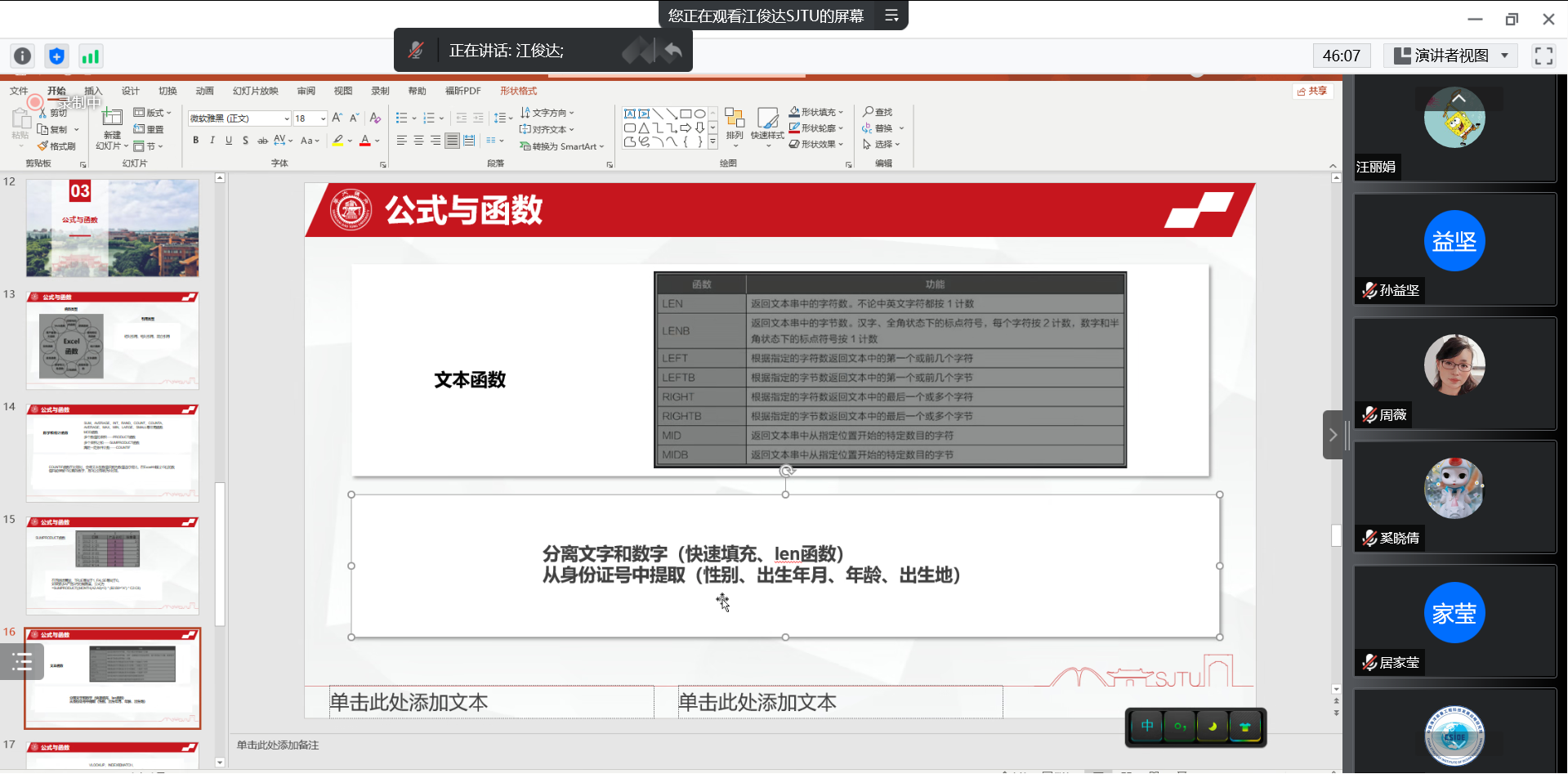Expand the Shape Fill (形状填充) dropdown

click(816, 111)
